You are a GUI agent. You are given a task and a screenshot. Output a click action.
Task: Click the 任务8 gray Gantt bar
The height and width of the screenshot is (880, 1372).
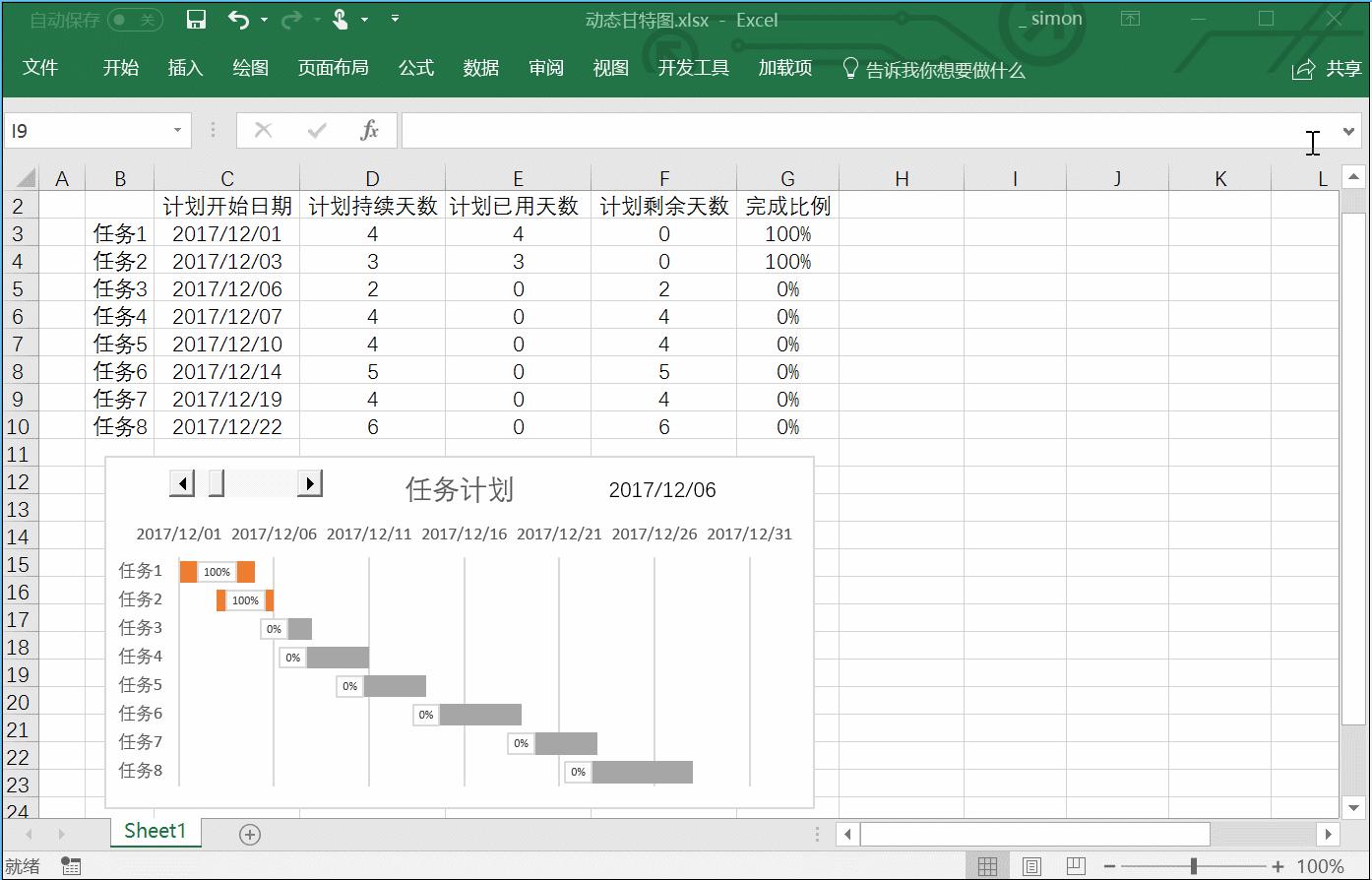(x=642, y=772)
